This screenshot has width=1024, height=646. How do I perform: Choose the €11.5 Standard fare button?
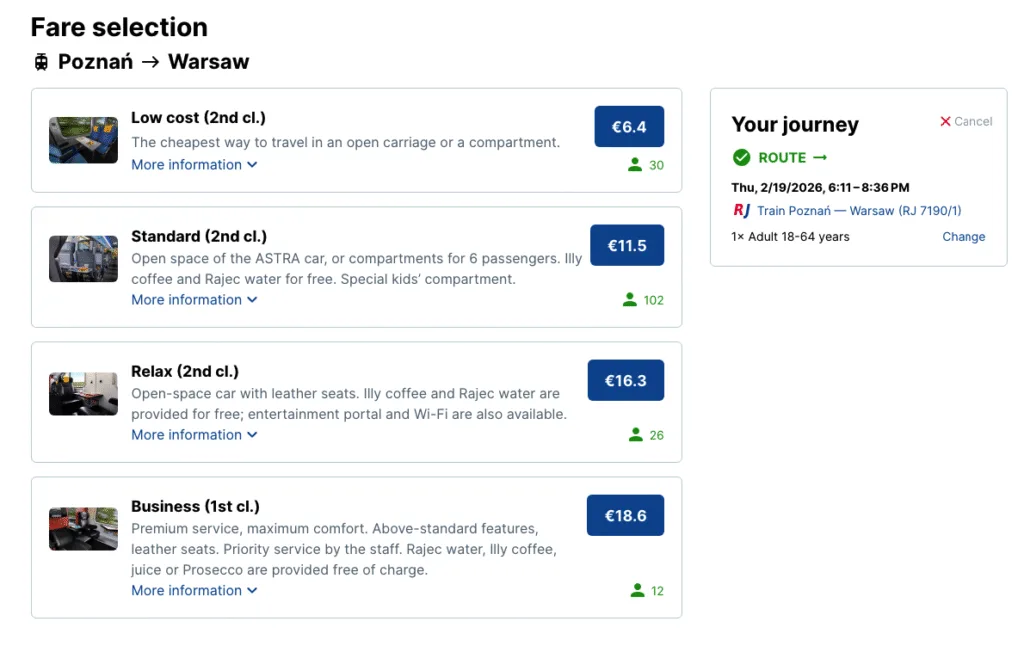pyautogui.click(x=627, y=245)
